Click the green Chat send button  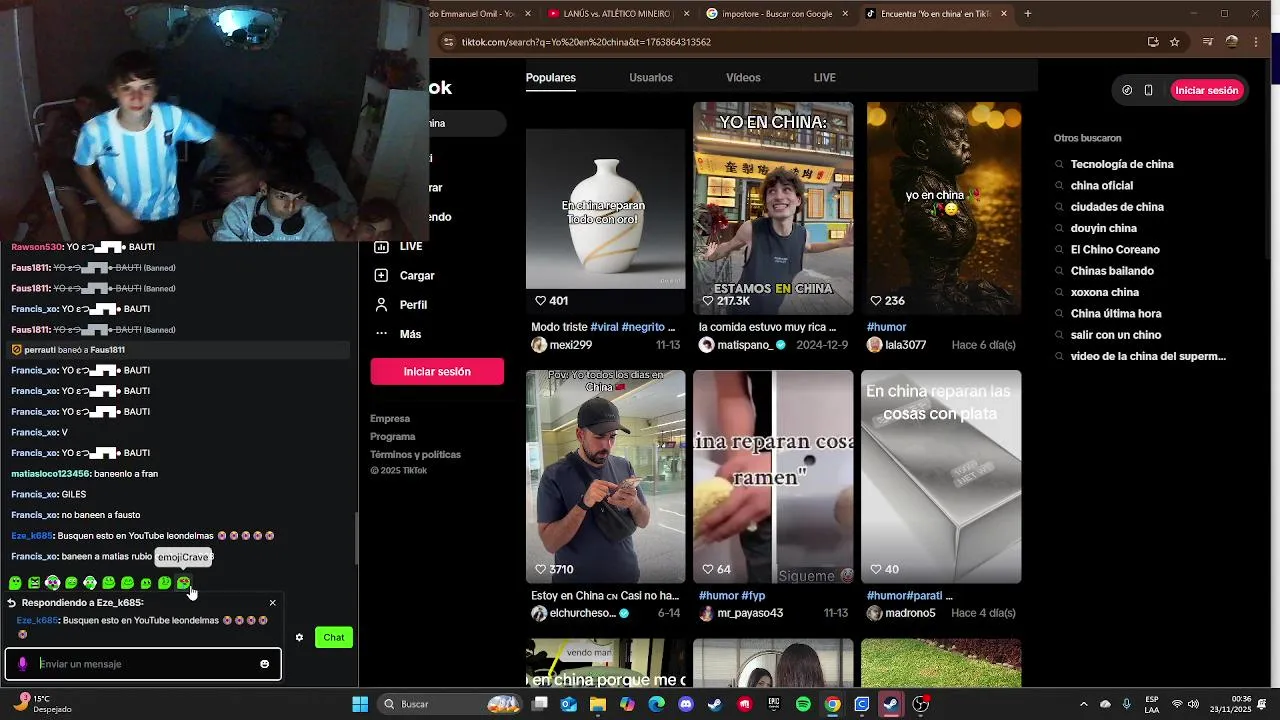(x=334, y=637)
